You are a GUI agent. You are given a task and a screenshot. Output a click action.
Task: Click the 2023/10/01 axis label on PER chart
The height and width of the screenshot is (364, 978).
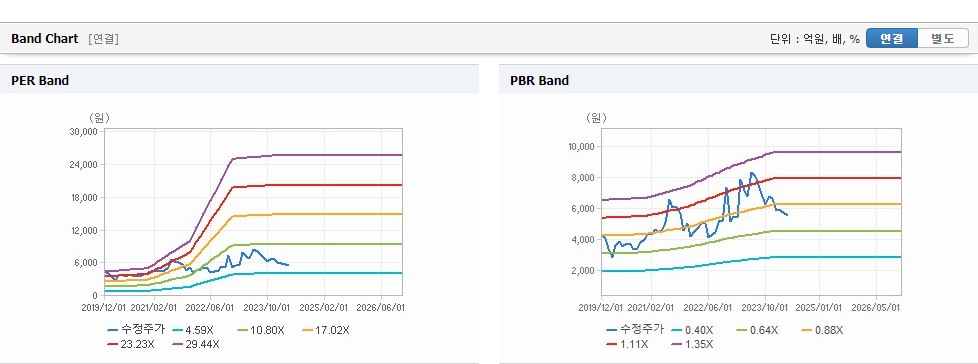click(269, 307)
